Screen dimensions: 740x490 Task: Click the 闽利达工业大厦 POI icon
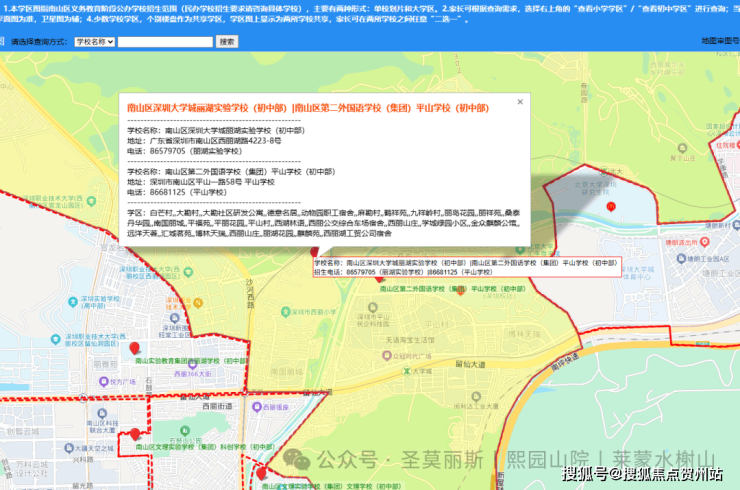pos(476,397)
